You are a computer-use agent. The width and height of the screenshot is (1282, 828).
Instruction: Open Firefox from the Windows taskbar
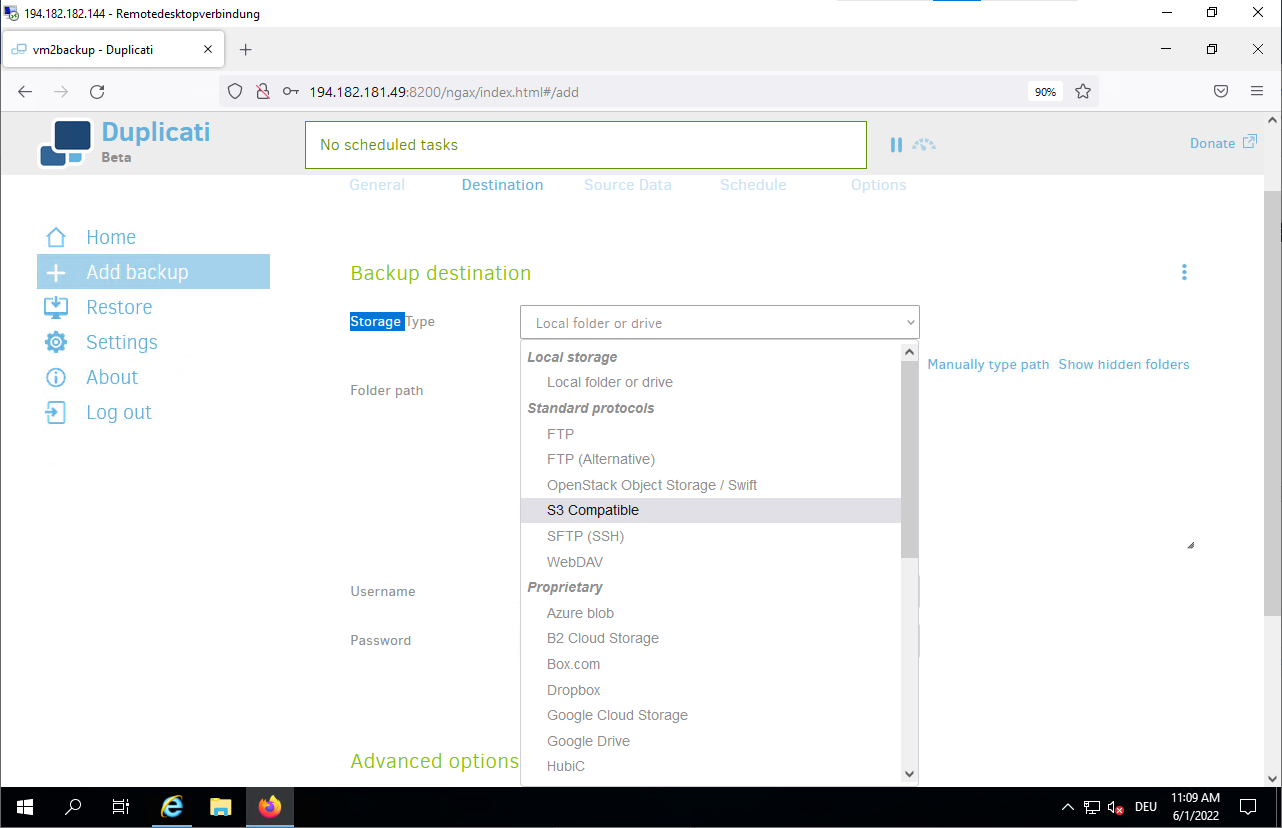270,807
